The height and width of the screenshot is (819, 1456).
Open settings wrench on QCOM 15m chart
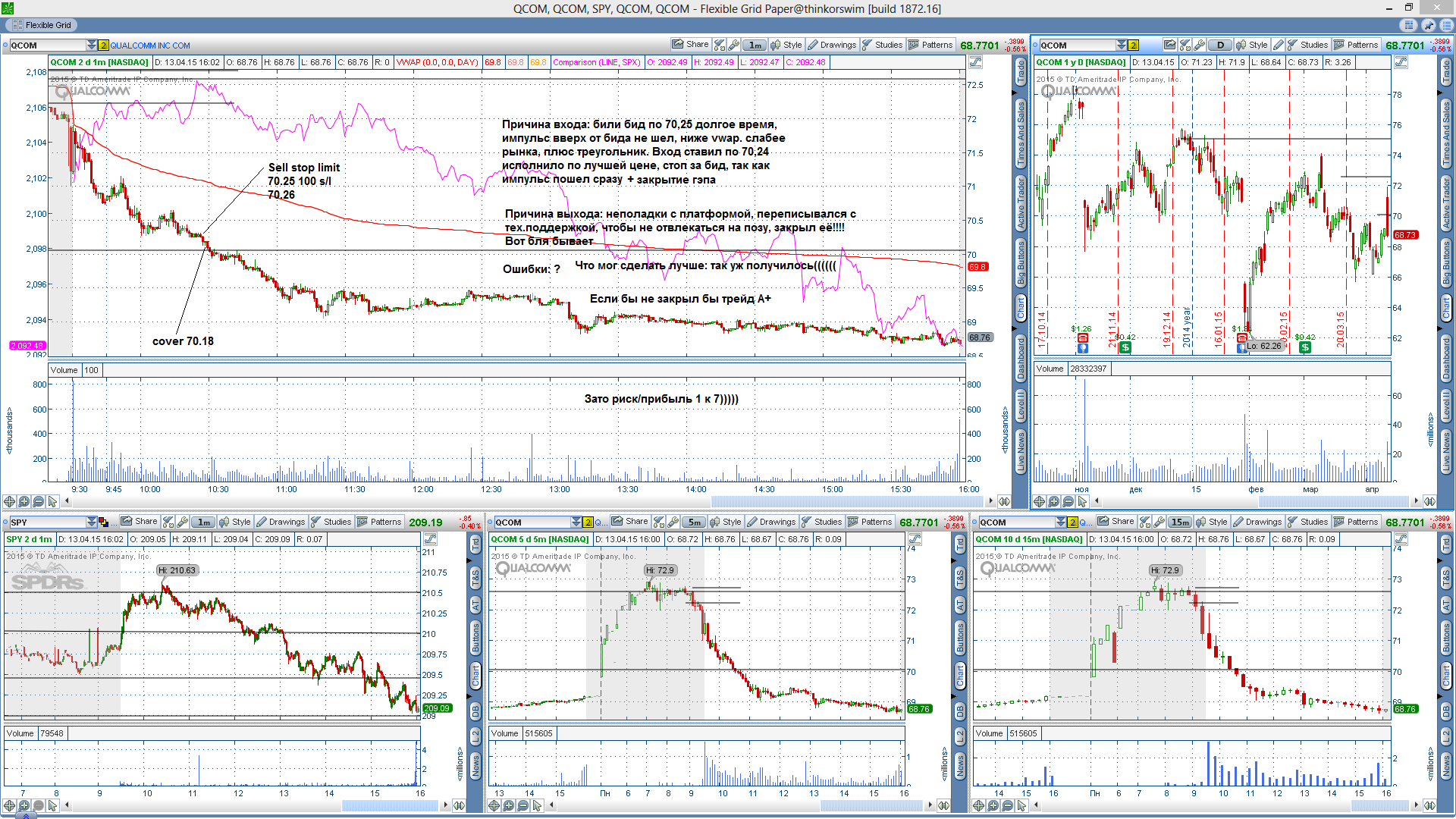click(x=1159, y=522)
